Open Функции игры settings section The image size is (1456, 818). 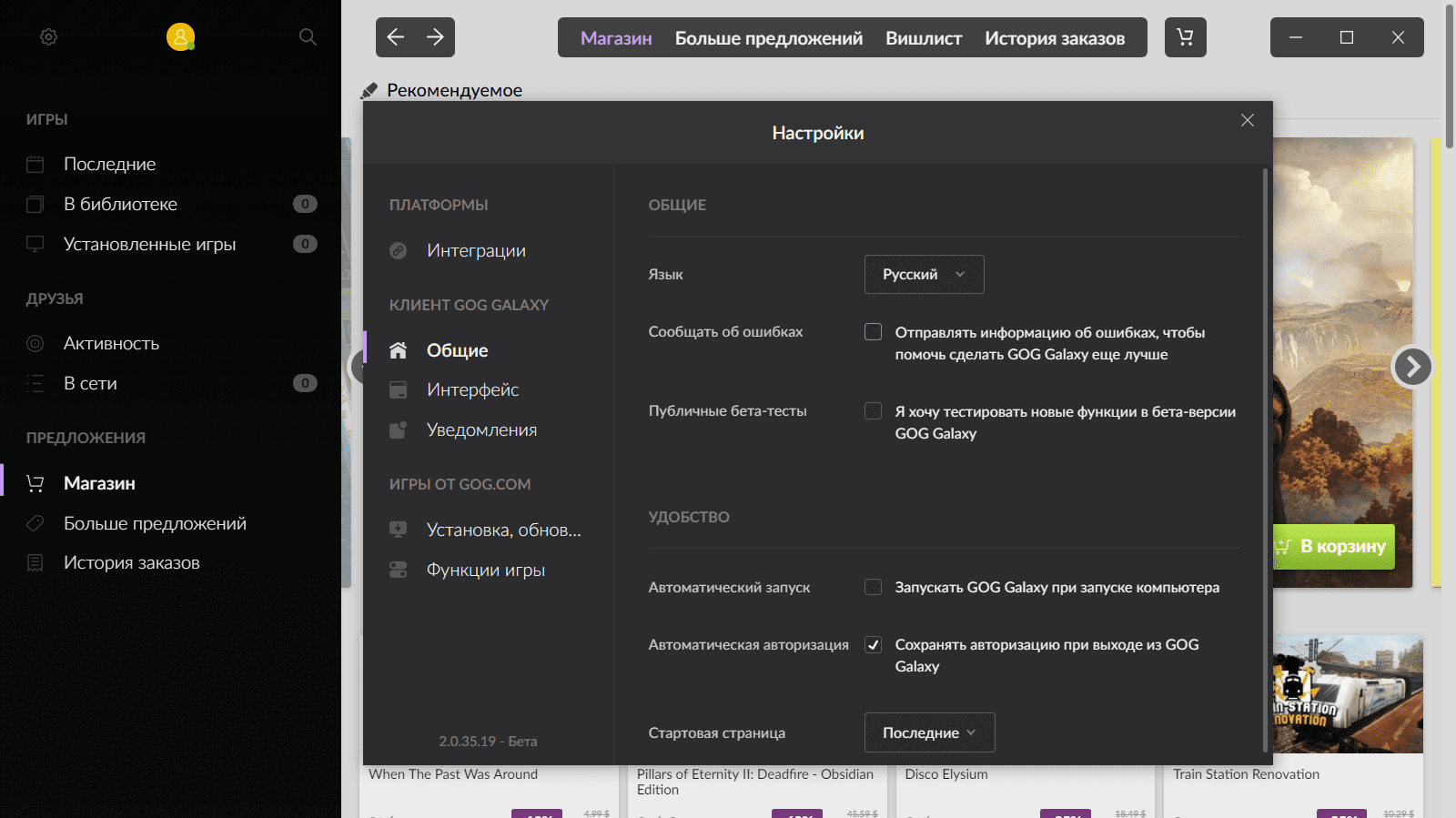tap(486, 570)
